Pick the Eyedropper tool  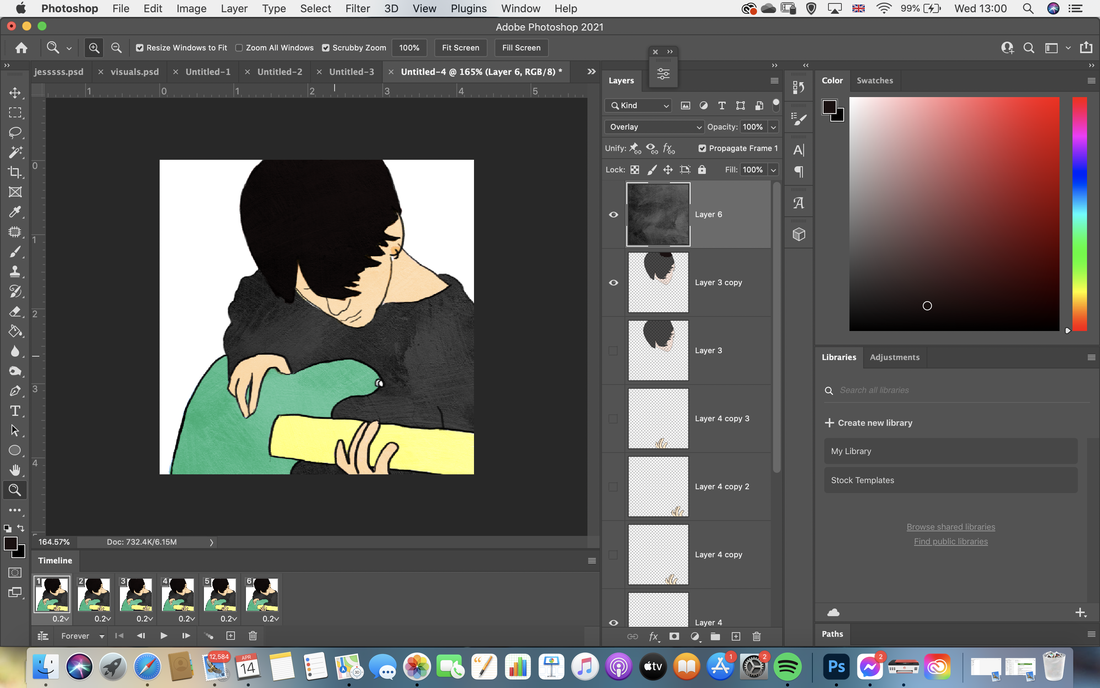(x=15, y=212)
